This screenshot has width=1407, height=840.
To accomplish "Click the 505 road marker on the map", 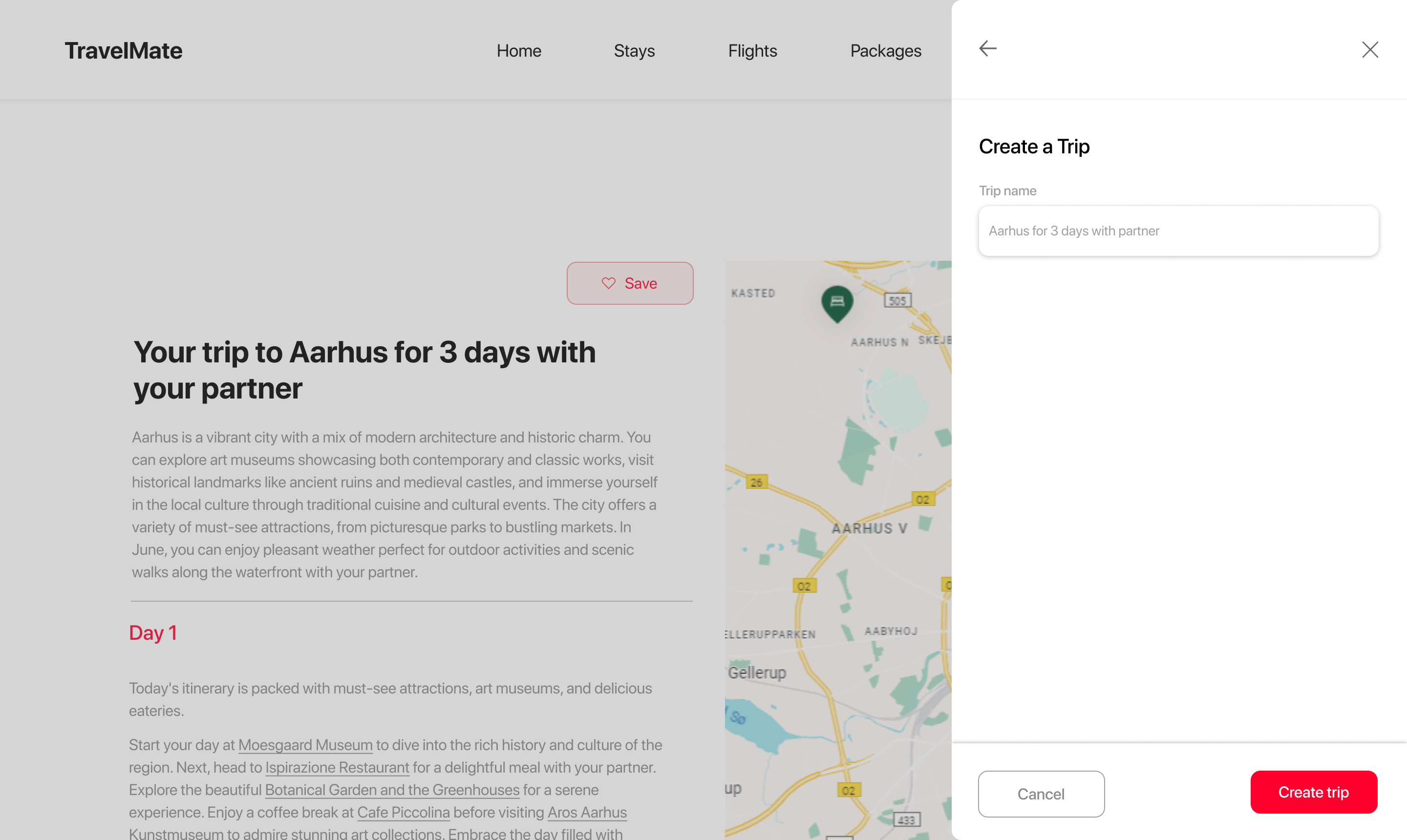I will (897, 300).
